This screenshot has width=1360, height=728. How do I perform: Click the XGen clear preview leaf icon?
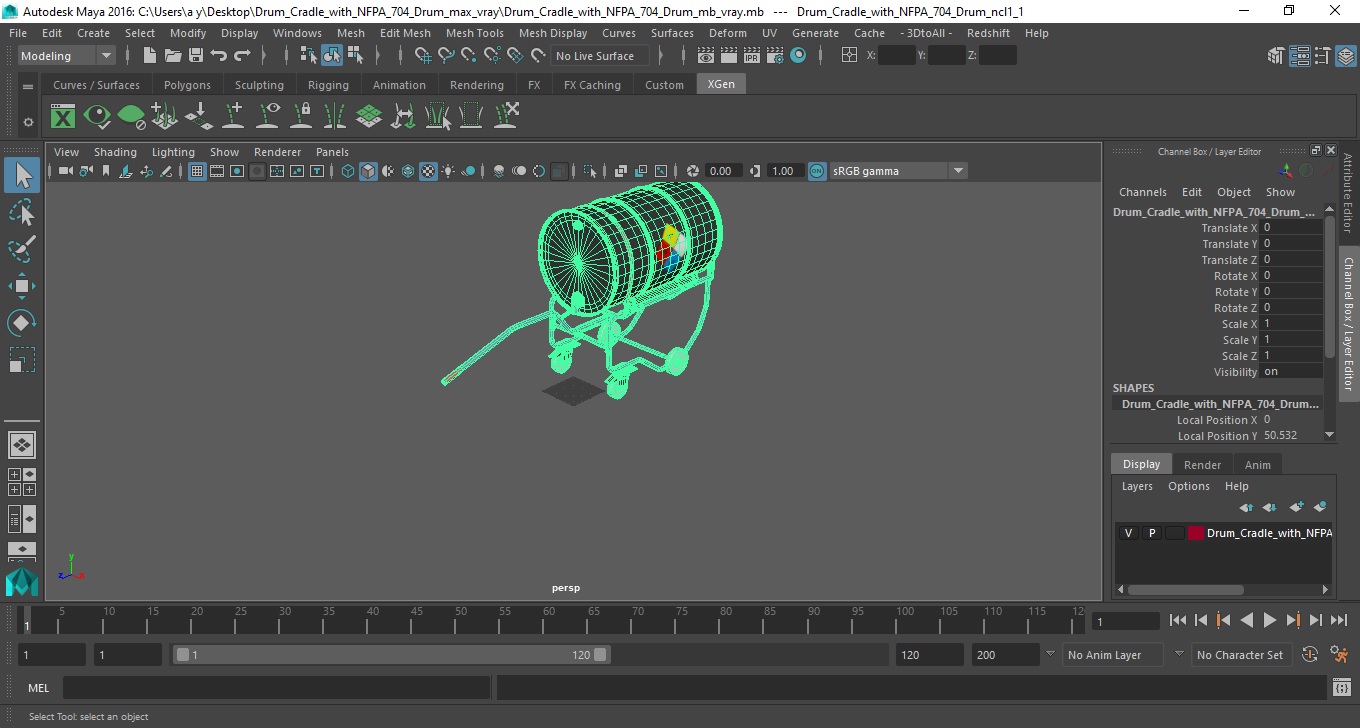(131, 117)
